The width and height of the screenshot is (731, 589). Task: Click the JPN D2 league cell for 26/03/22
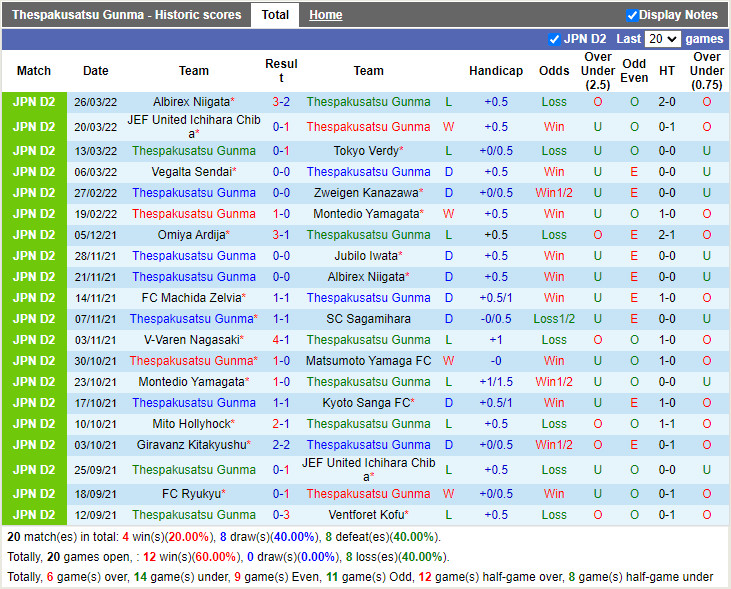click(x=34, y=102)
